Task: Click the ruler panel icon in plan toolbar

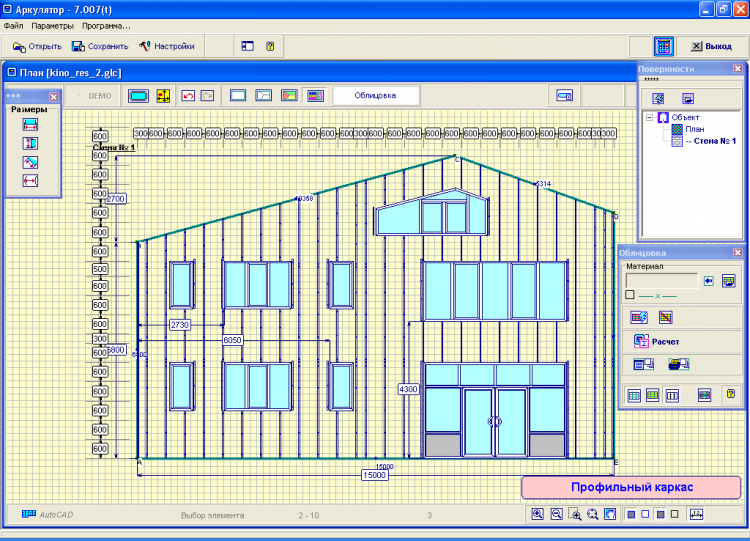Action: click(x=564, y=96)
